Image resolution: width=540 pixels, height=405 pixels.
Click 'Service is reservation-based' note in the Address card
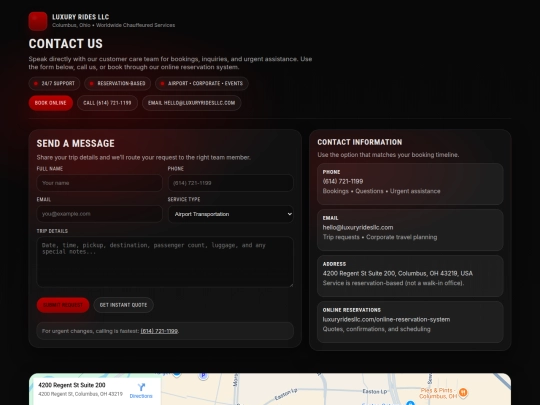(393, 283)
